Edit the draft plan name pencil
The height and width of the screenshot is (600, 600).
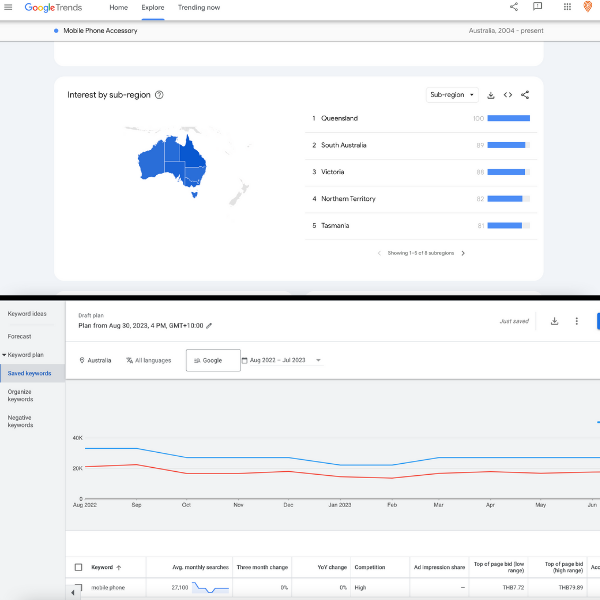point(209,326)
